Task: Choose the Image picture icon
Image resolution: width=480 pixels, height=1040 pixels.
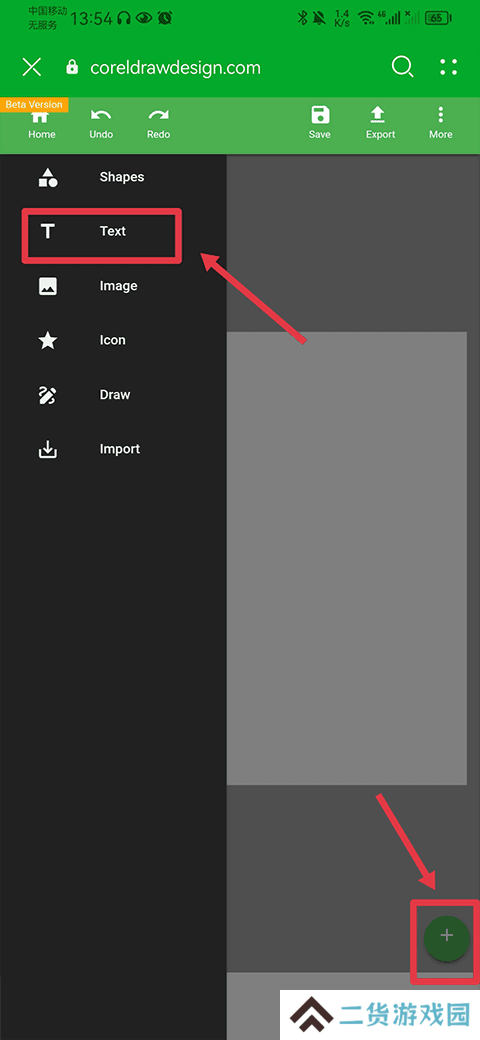Action: (48, 286)
